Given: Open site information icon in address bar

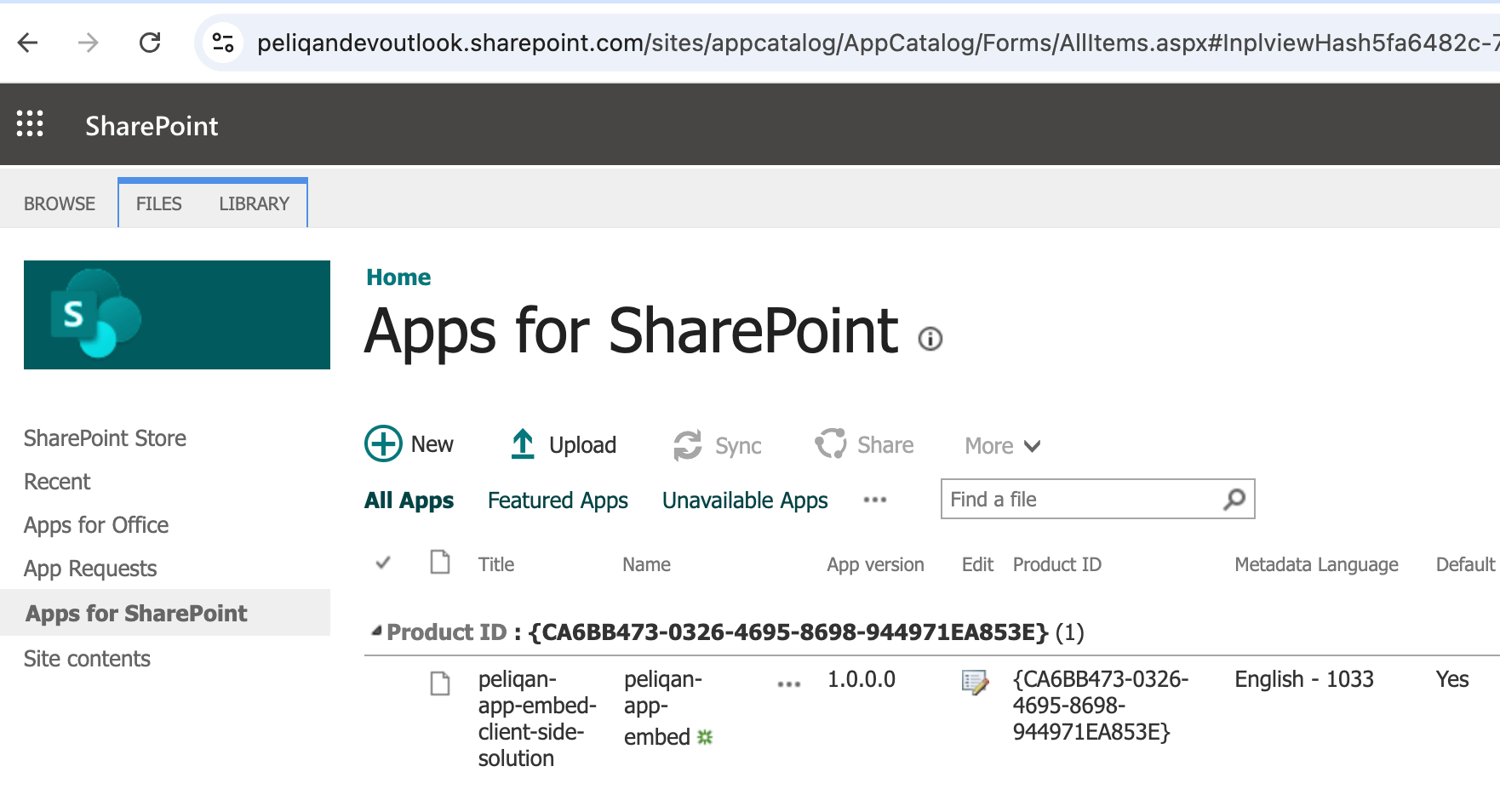Looking at the screenshot, I should 223,43.
